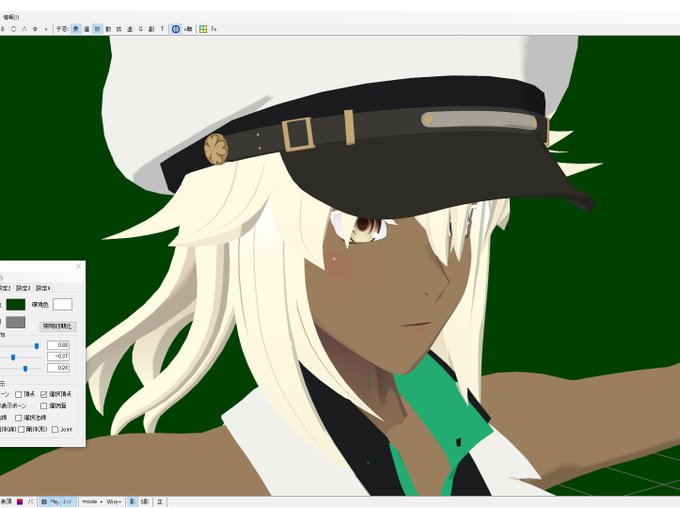Screen dimensions: 680x508
Task: Toggle the first highlighted 表 toolbar button
Action: tap(76, 29)
